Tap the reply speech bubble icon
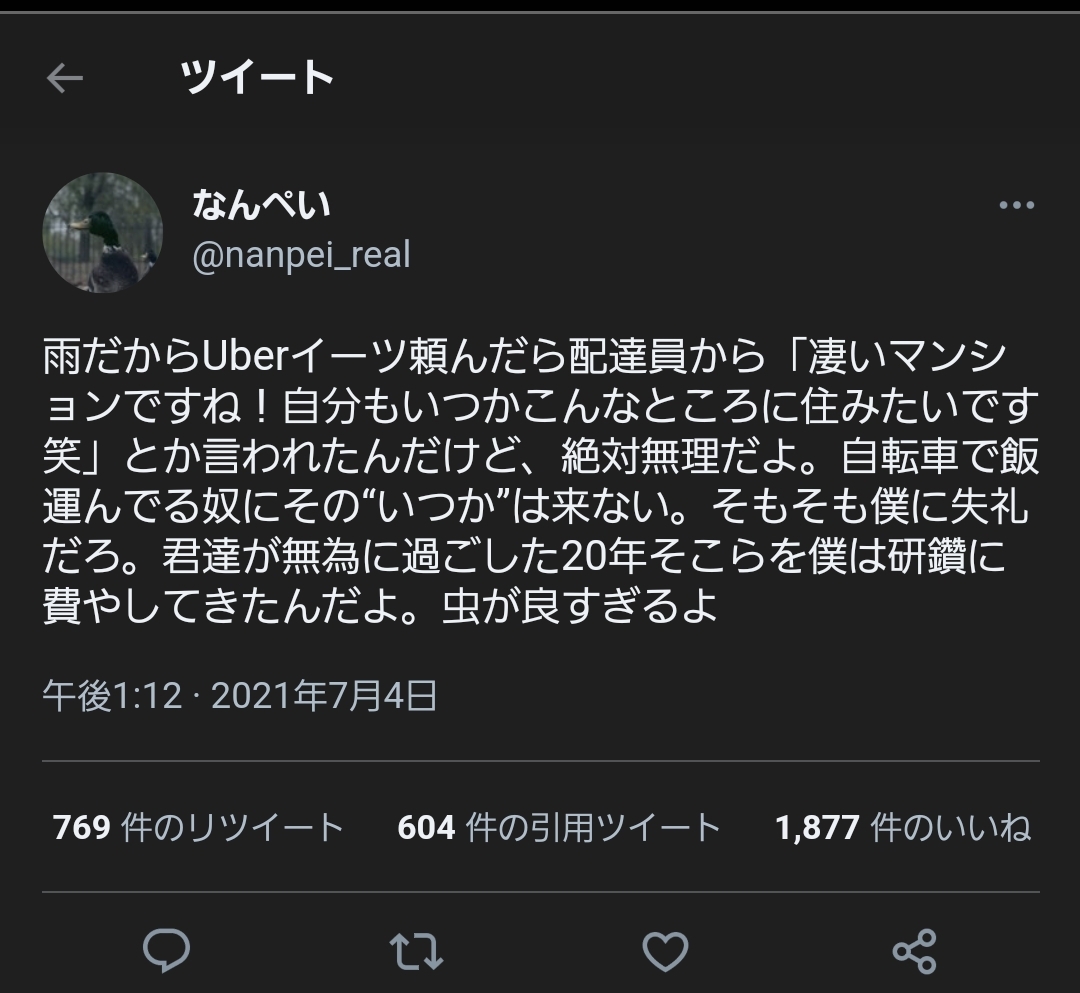 (167, 950)
